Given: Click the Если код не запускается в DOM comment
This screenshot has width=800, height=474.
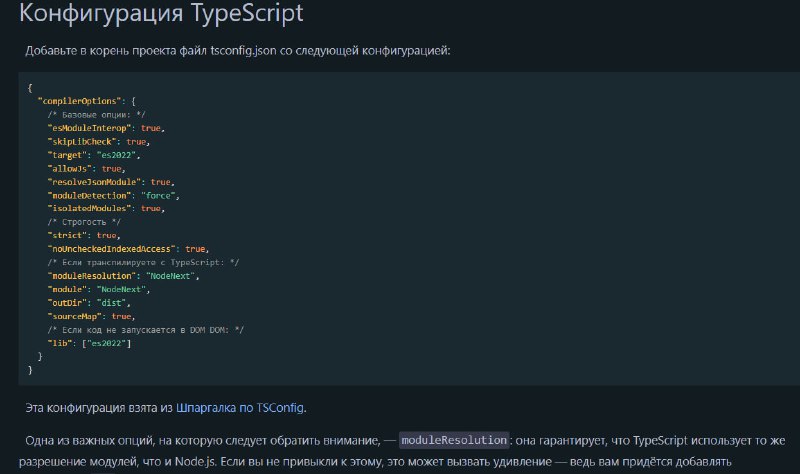Looking at the screenshot, I should pyautogui.click(x=145, y=330).
